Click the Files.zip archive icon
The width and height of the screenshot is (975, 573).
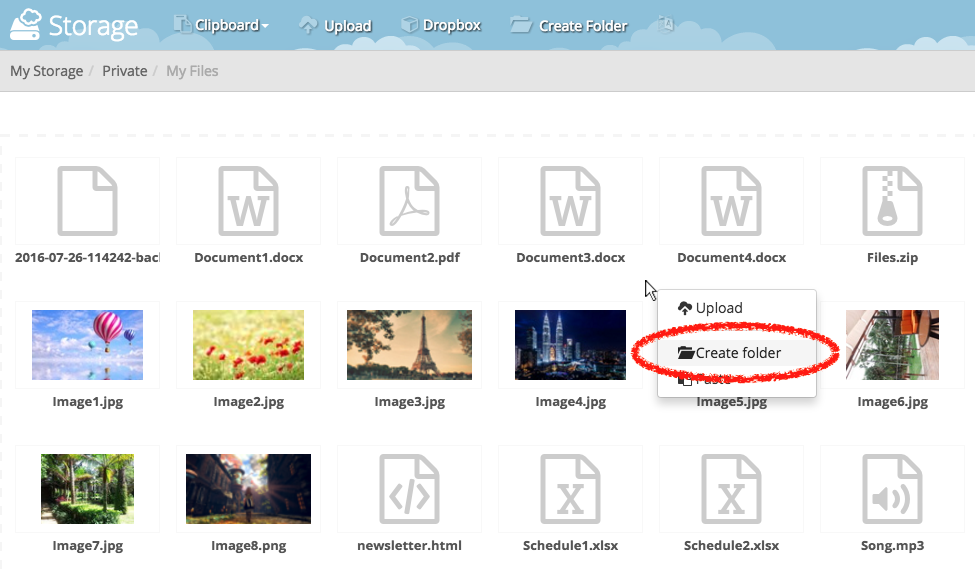[892, 202]
